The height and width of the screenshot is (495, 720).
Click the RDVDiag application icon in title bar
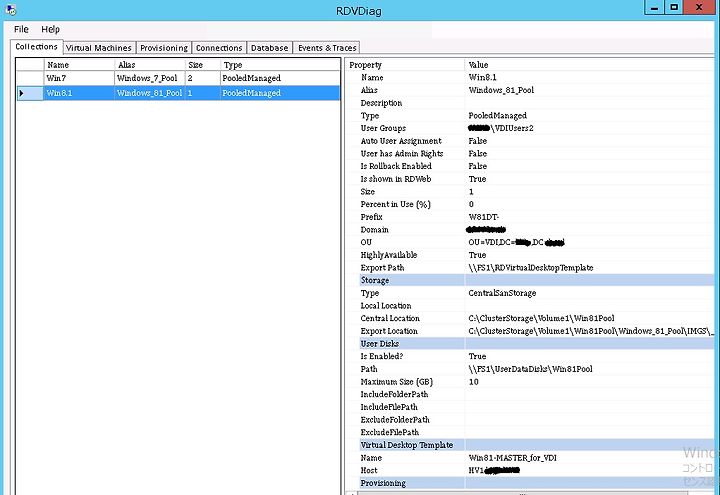tap(11, 9)
